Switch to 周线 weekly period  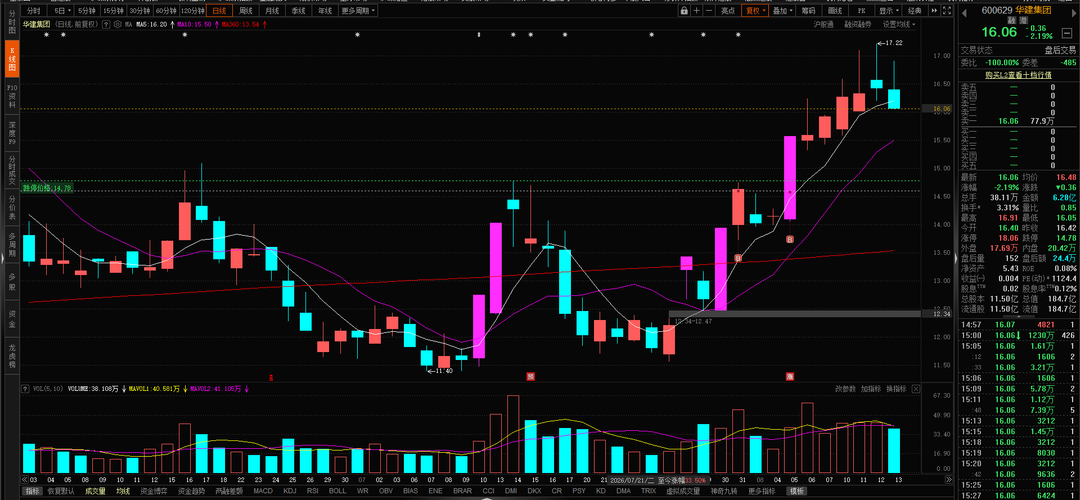[245, 11]
